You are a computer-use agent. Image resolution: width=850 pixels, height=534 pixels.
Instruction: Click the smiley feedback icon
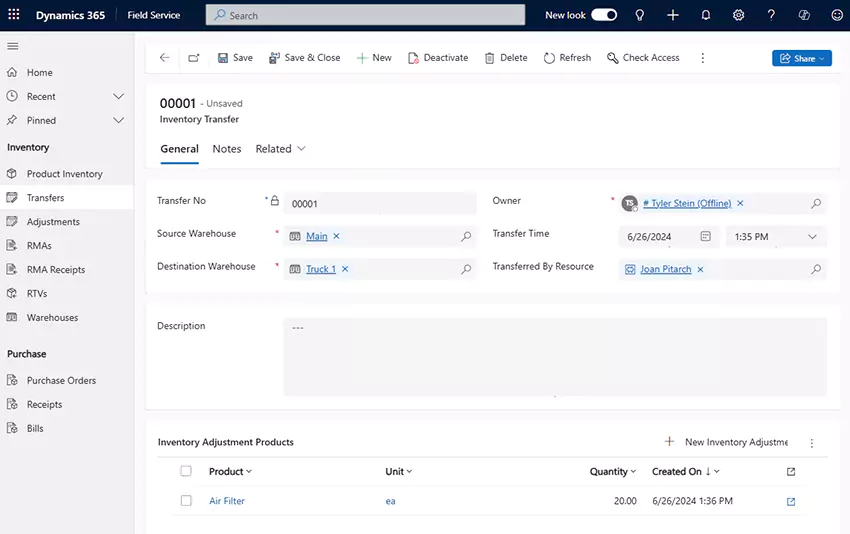837,15
